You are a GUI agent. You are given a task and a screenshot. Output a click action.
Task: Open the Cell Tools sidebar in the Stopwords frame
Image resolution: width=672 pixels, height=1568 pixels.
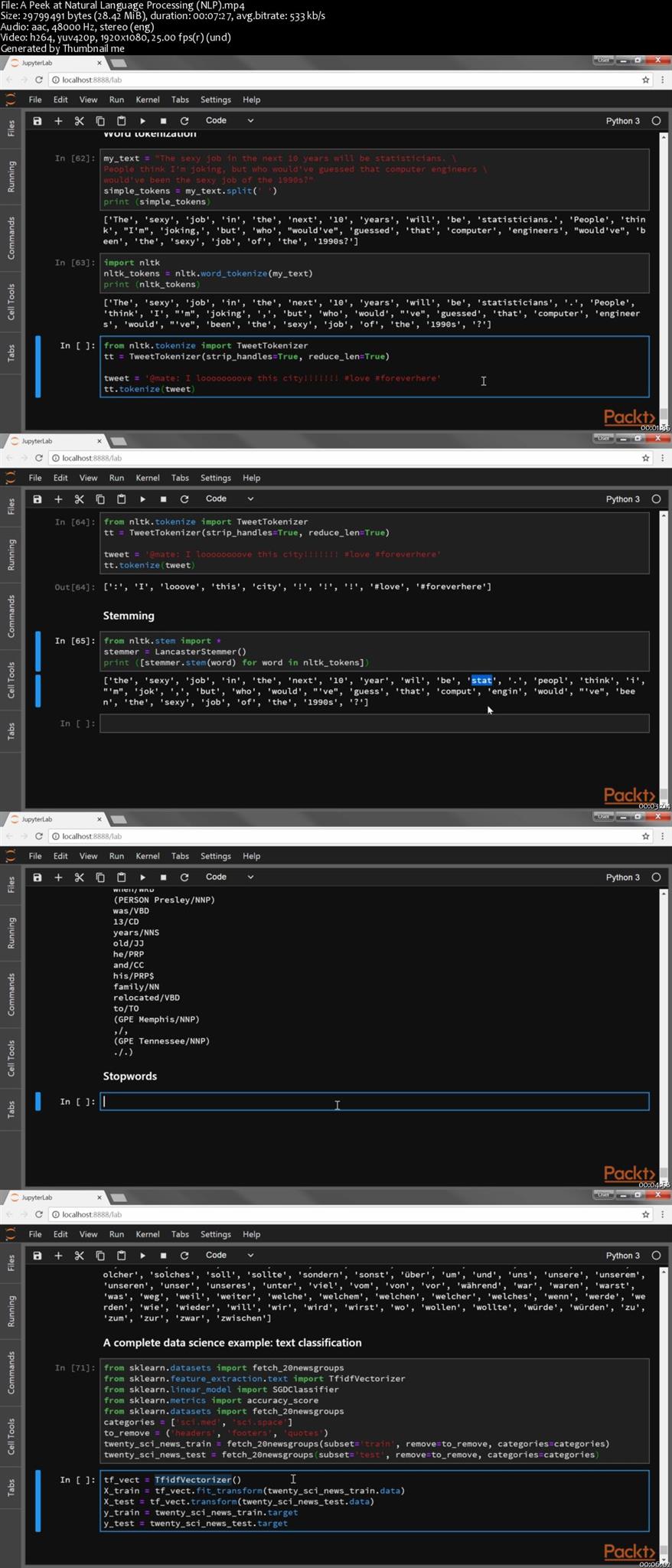tap(11, 1058)
